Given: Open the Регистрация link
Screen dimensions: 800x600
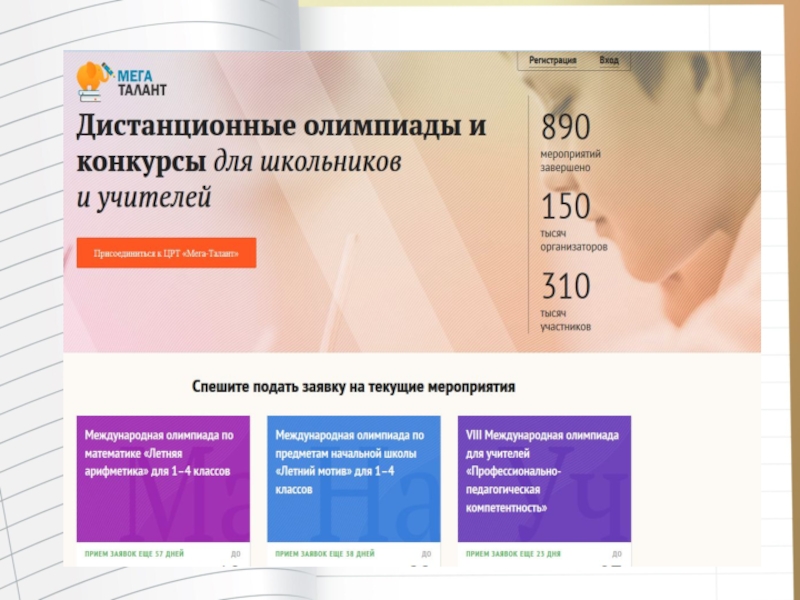Looking at the screenshot, I should [x=553, y=60].
